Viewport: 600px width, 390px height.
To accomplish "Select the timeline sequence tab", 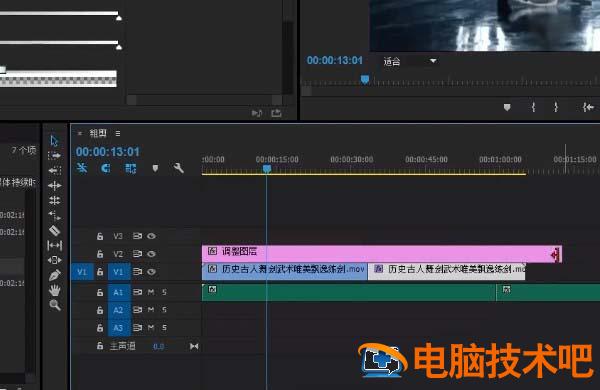I will [98, 133].
